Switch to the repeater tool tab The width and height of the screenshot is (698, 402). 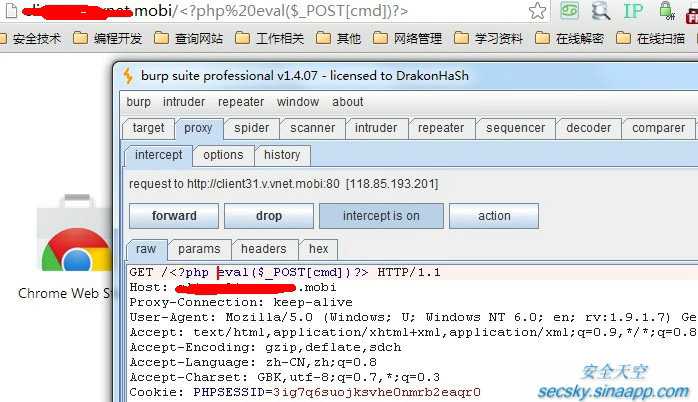point(441,128)
